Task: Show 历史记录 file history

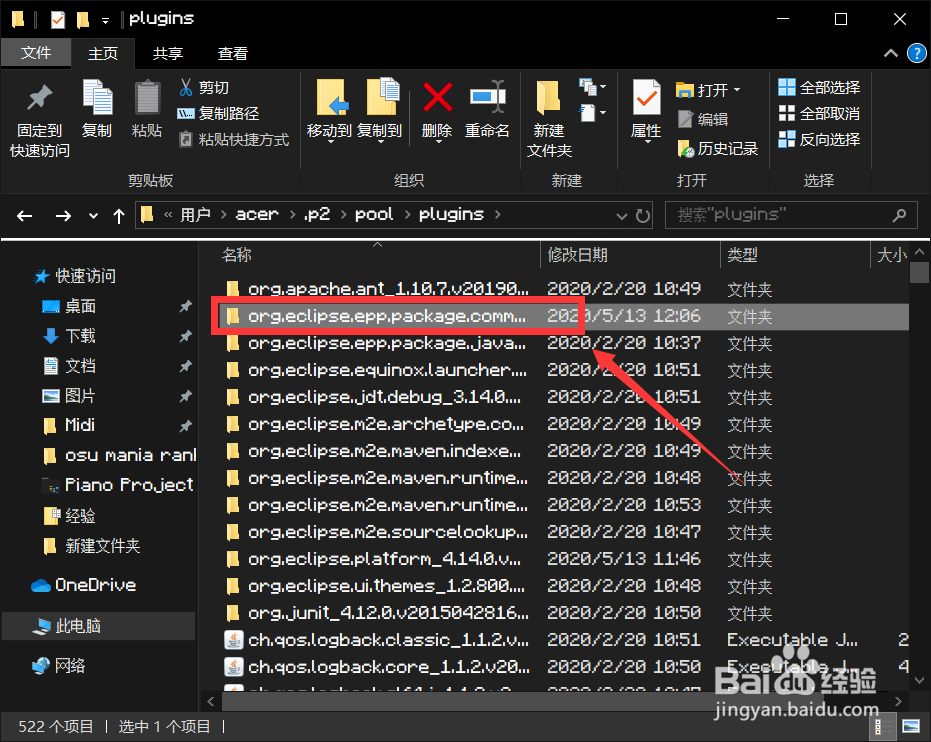Action: point(717,148)
